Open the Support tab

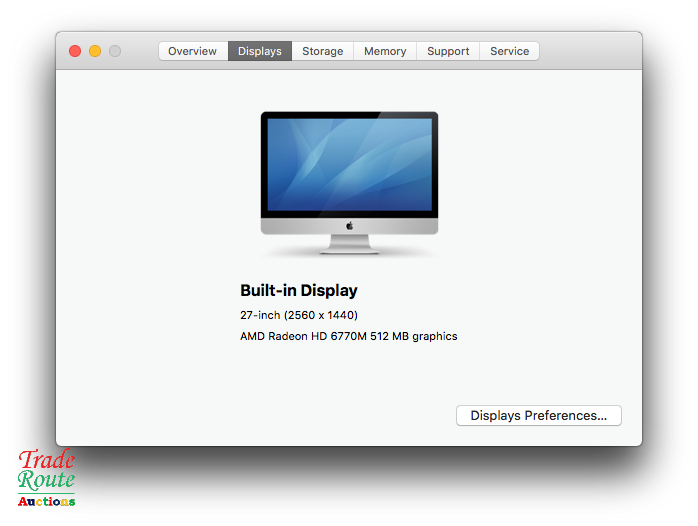point(448,51)
